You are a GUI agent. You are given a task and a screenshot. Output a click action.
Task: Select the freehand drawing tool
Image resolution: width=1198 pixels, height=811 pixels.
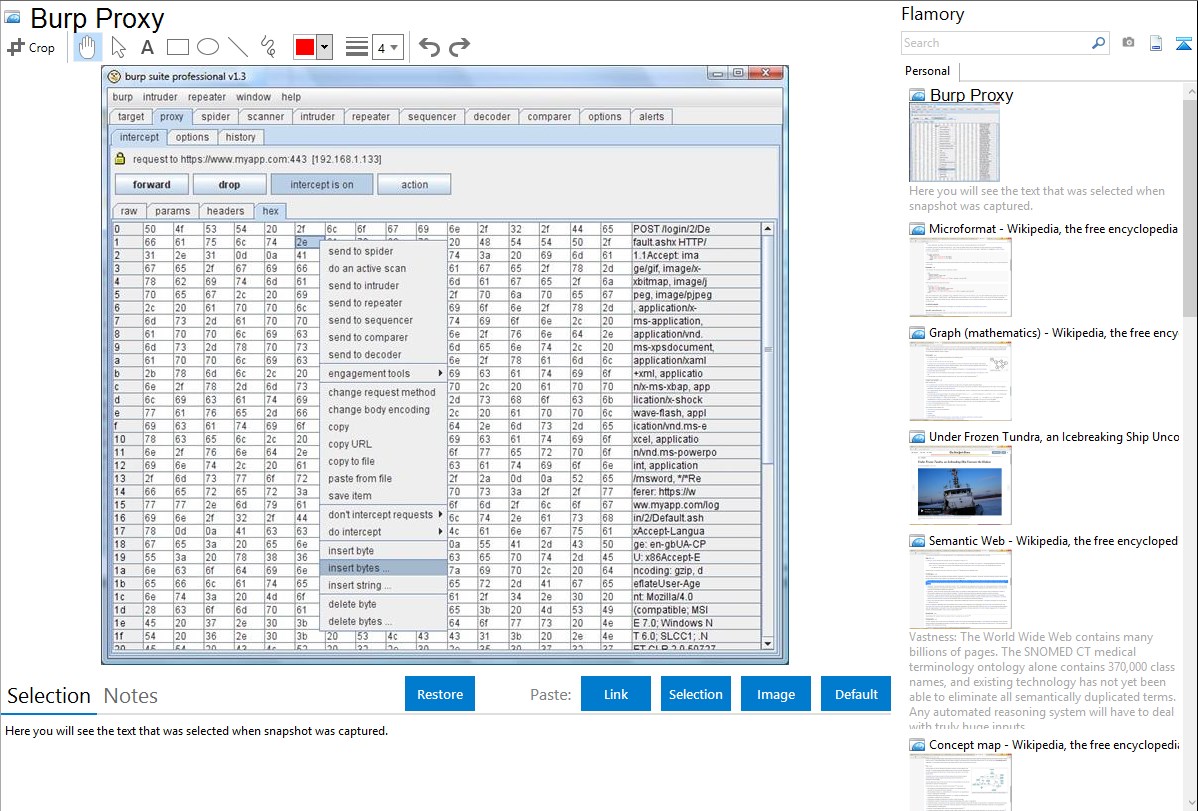tap(268, 47)
